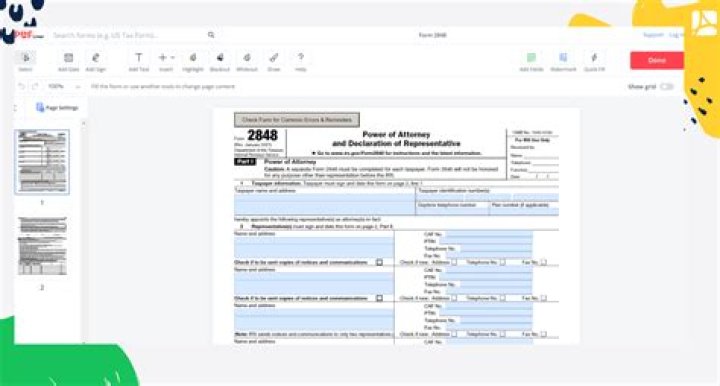Select the Draw tool

click(274, 62)
